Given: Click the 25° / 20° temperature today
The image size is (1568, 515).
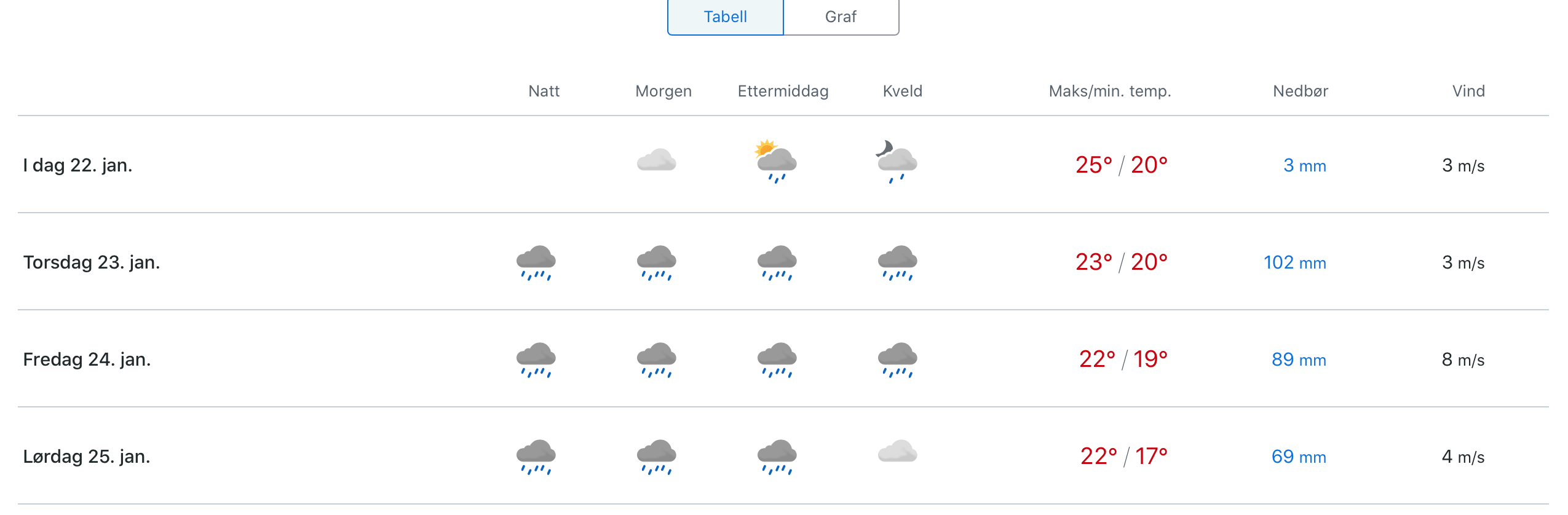Looking at the screenshot, I should tap(1122, 165).
